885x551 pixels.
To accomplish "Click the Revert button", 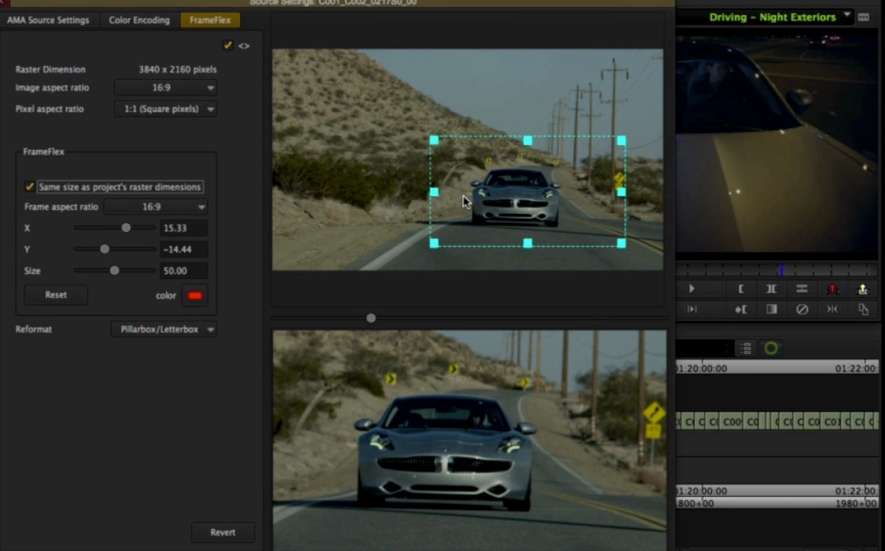I will click(x=223, y=532).
